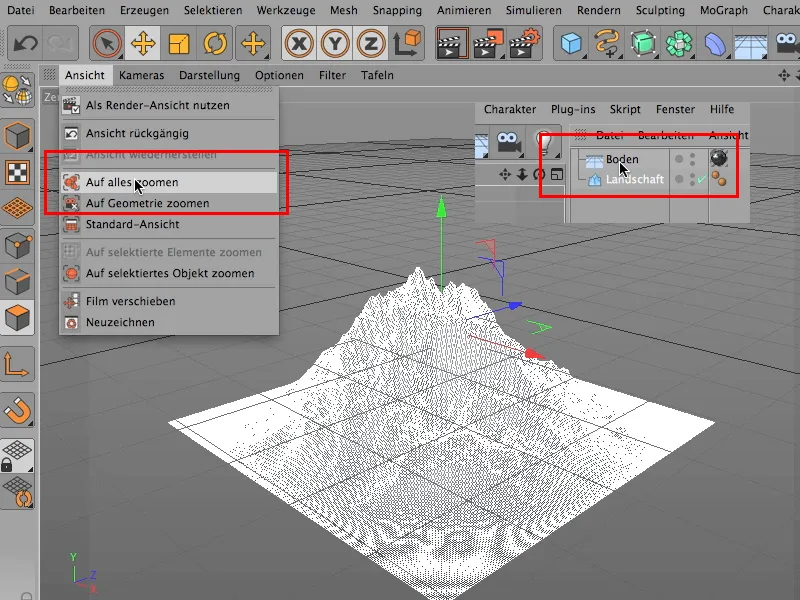Image resolution: width=800 pixels, height=600 pixels.
Task: Switch to Edges mode
Action: pyautogui.click(x=18, y=281)
